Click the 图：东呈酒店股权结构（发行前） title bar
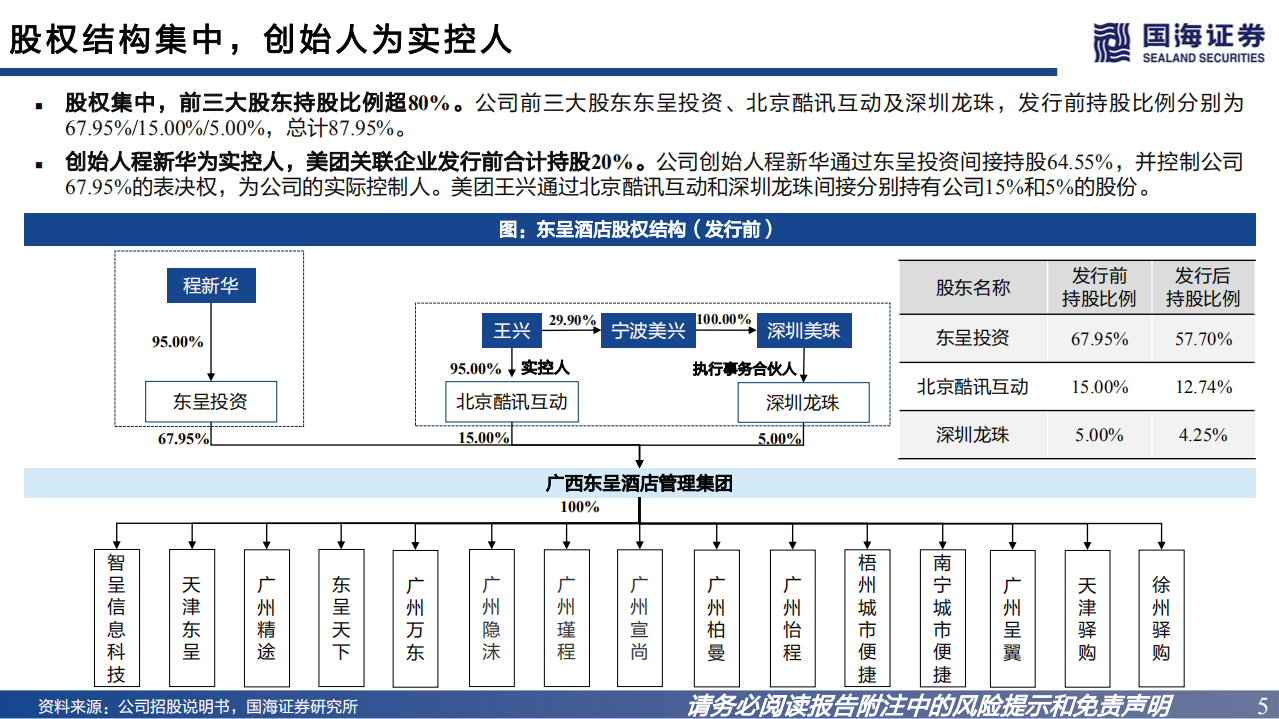 click(x=639, y=231)
